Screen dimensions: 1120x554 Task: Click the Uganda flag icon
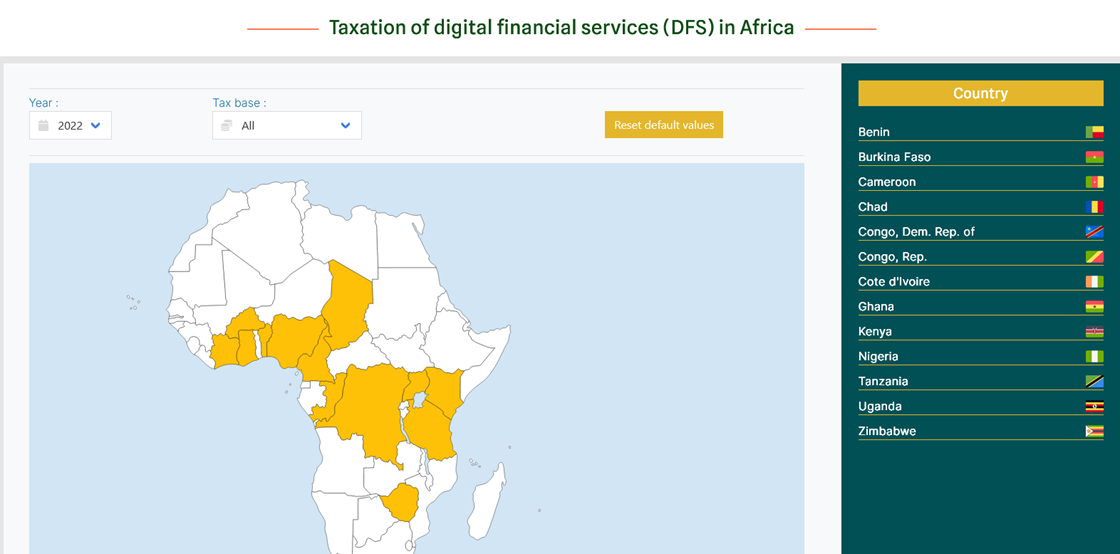(1094, 406)
